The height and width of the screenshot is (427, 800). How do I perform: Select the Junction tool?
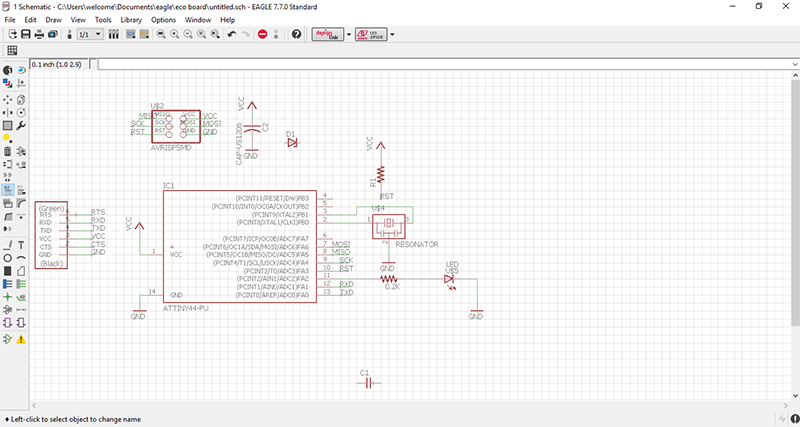(x=8, y=297)
